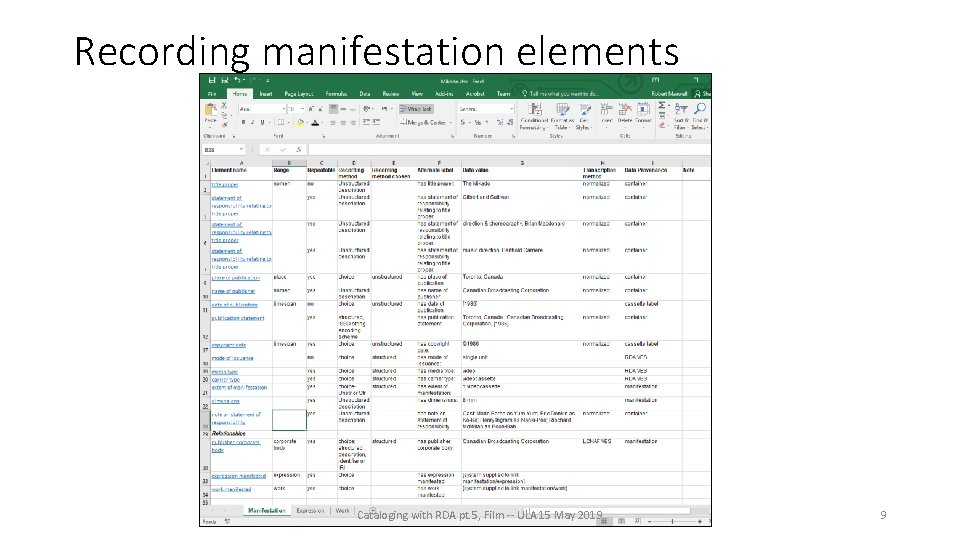Viewport: 960px width, 540px height.
Task: Select the Manifestation sheet tab
Action: pos(266,511)
